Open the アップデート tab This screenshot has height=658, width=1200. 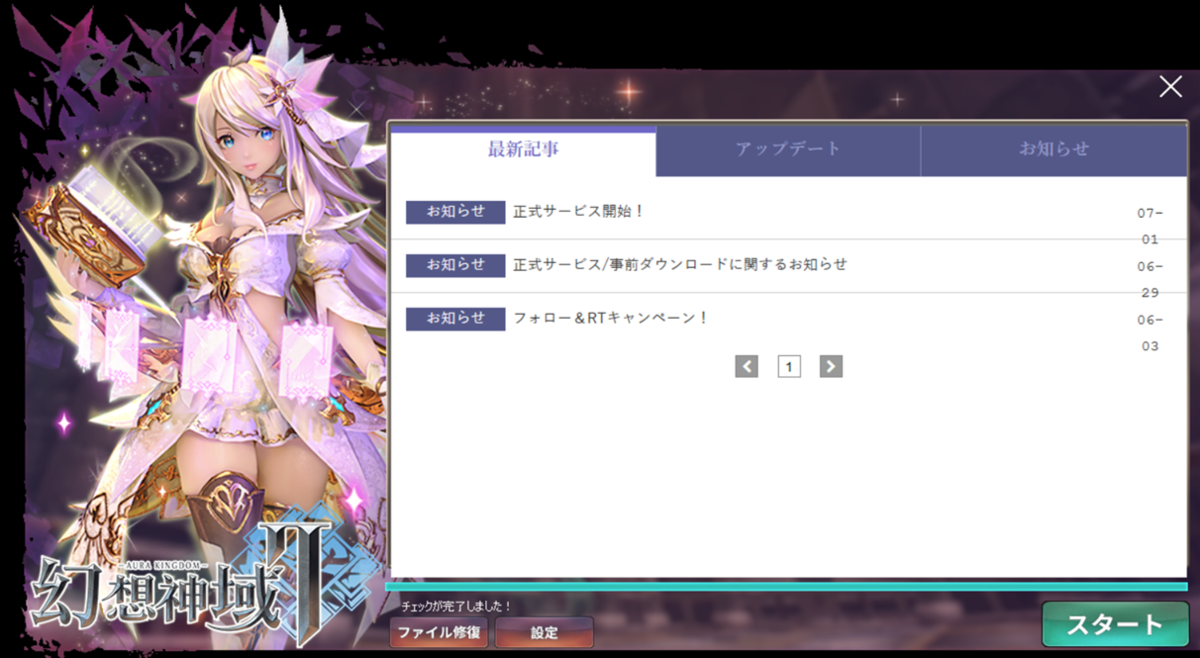788,150
